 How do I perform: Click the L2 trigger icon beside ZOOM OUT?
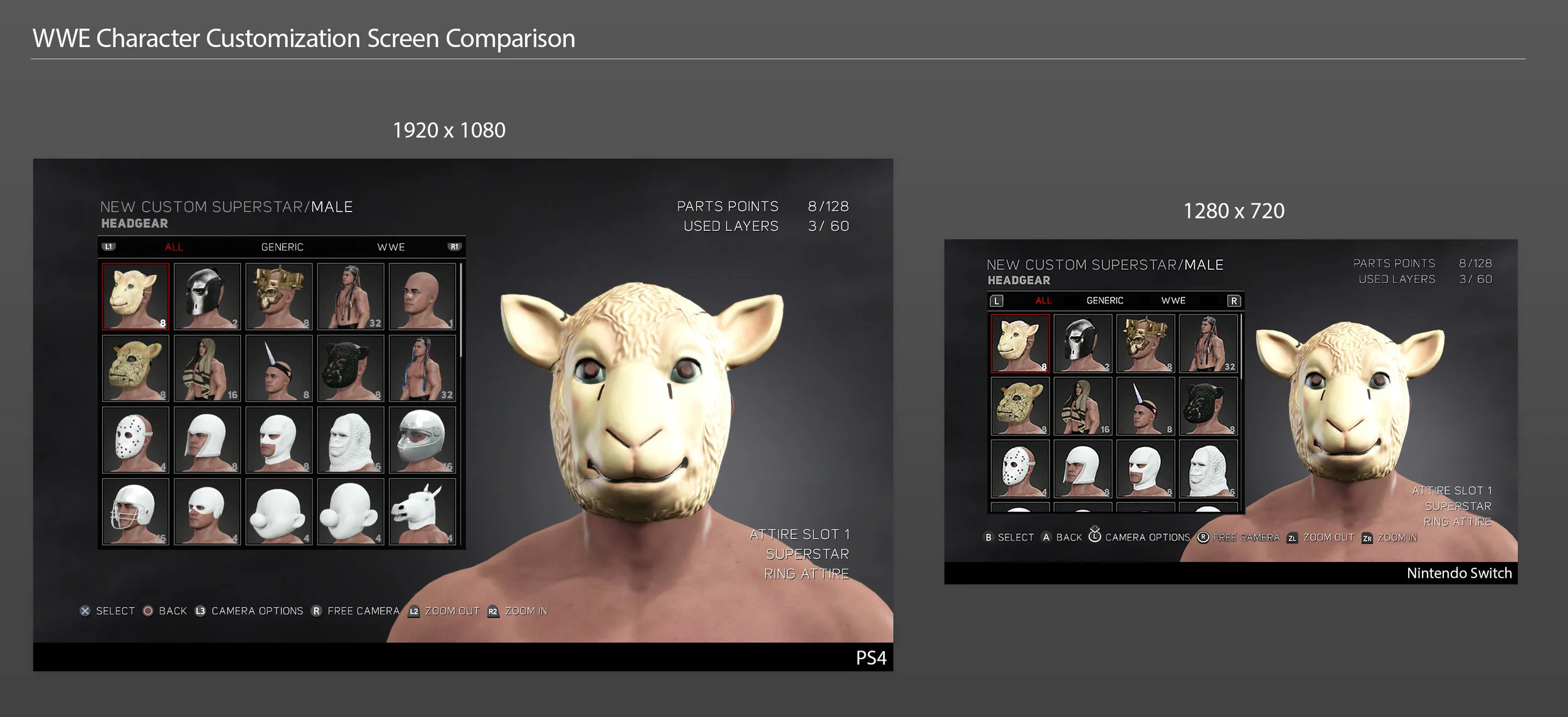[x=414, y=612]
